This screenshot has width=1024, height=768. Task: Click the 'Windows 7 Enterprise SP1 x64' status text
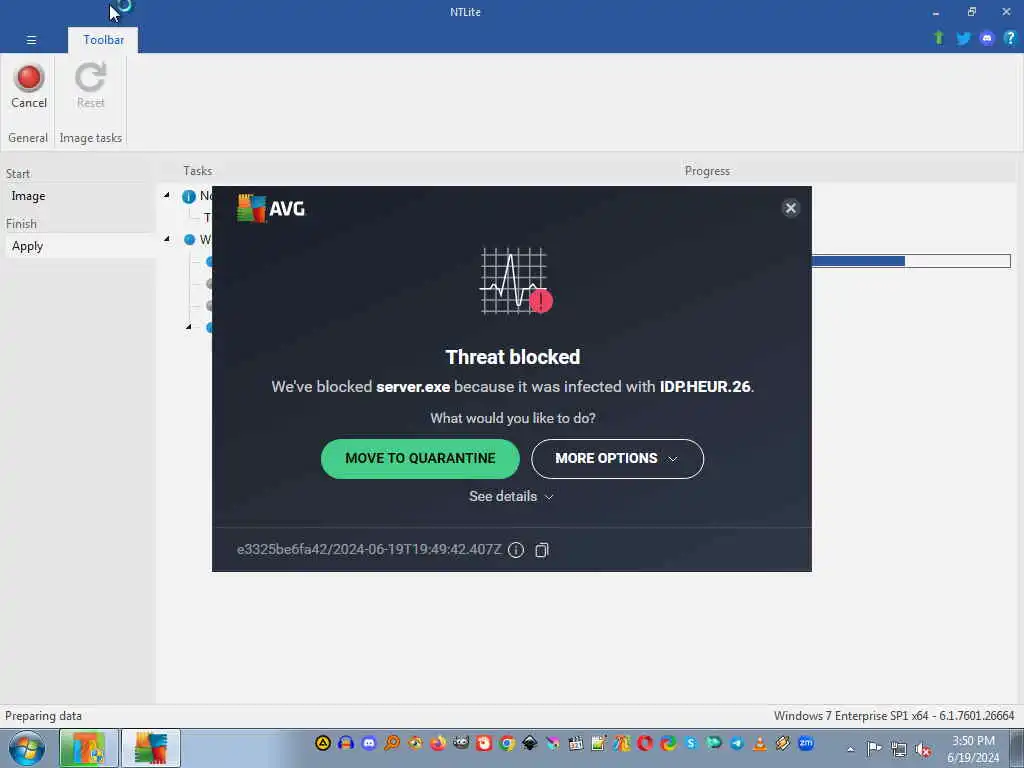click(893, 716)
